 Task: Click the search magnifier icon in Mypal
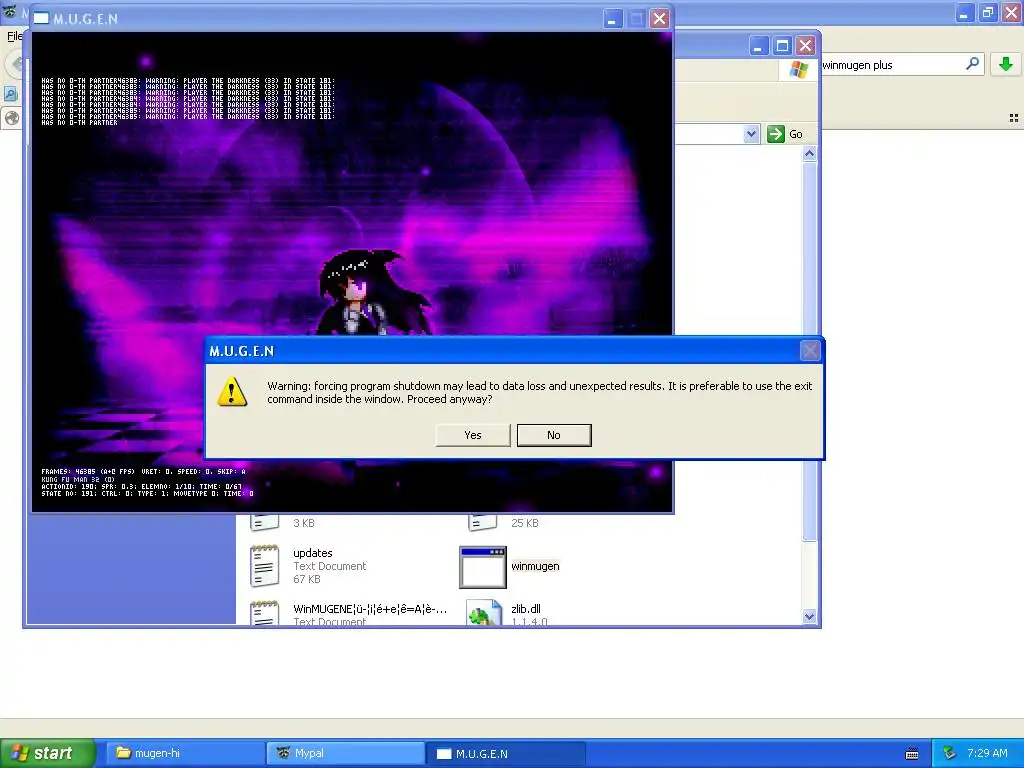(972, 63)
